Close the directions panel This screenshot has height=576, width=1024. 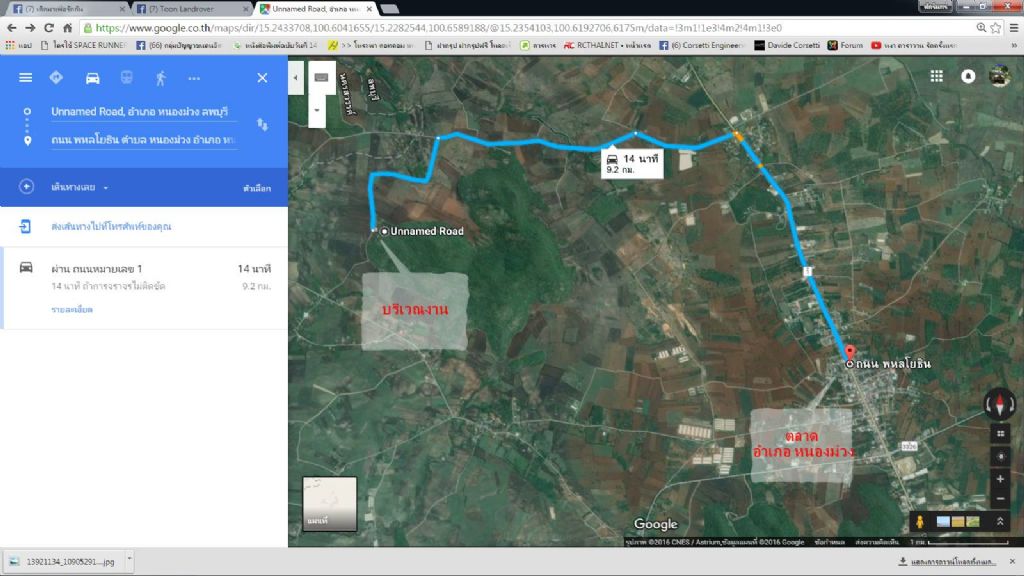coord(262,78)
